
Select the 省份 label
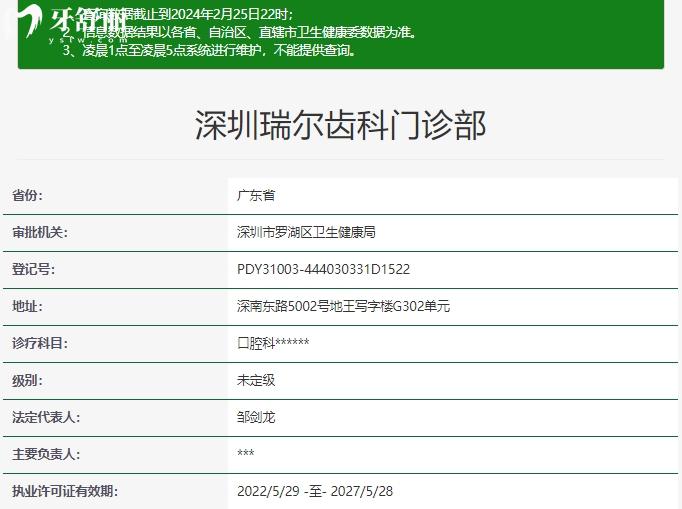[x=27, y=195]
